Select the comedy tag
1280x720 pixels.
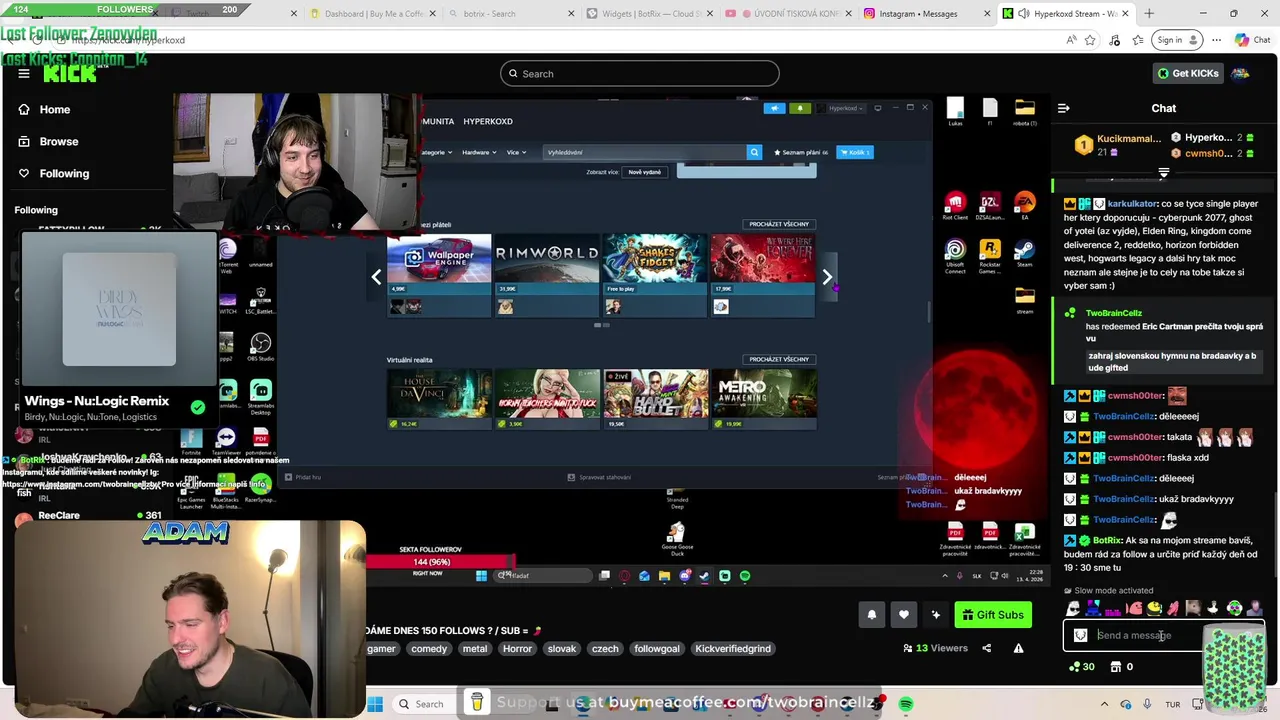(x=429, y=649)
